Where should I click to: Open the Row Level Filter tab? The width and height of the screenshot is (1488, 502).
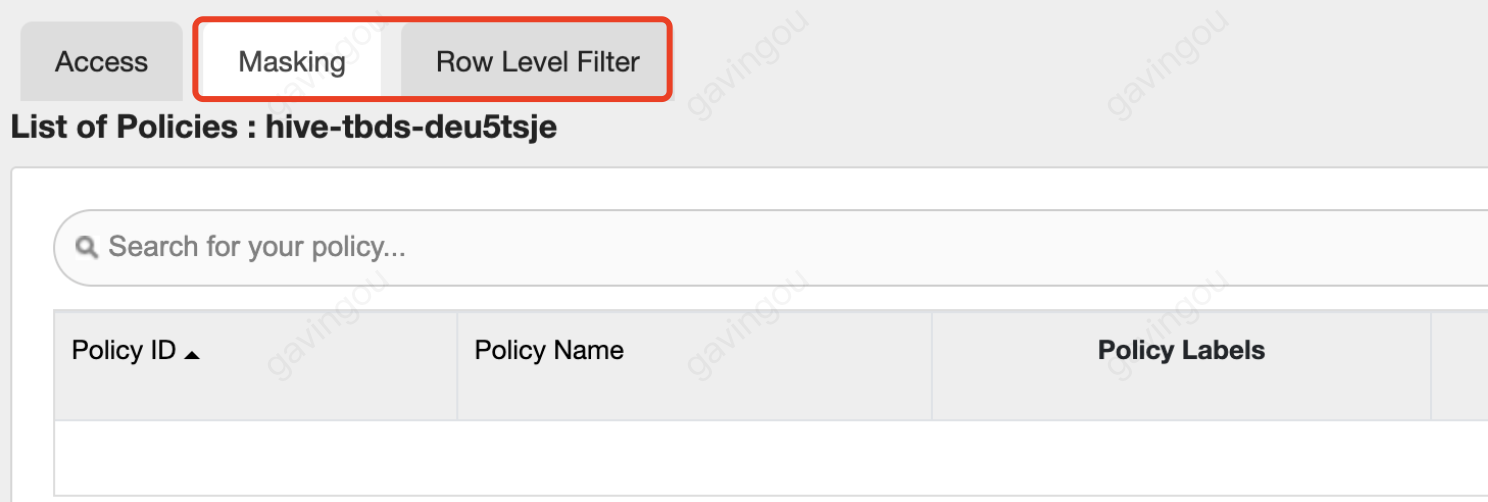click(x=537, y=62)
